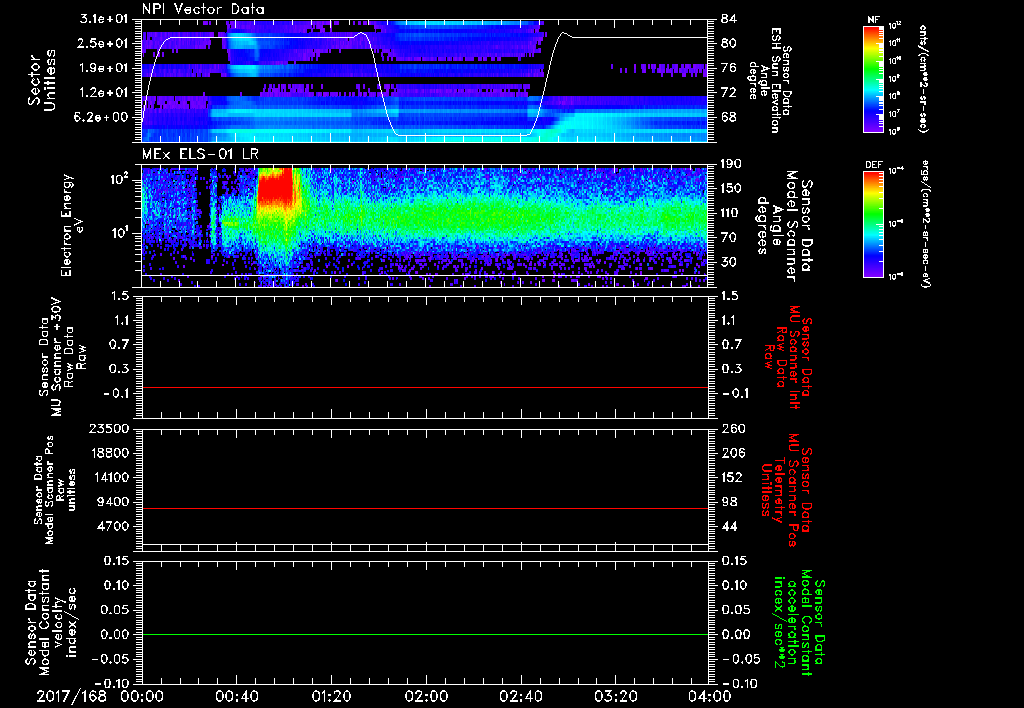This screenshot has width=1024, height=708.
Task: Select the "1.9e+01" sector tick label
Action: pos(104,68)
